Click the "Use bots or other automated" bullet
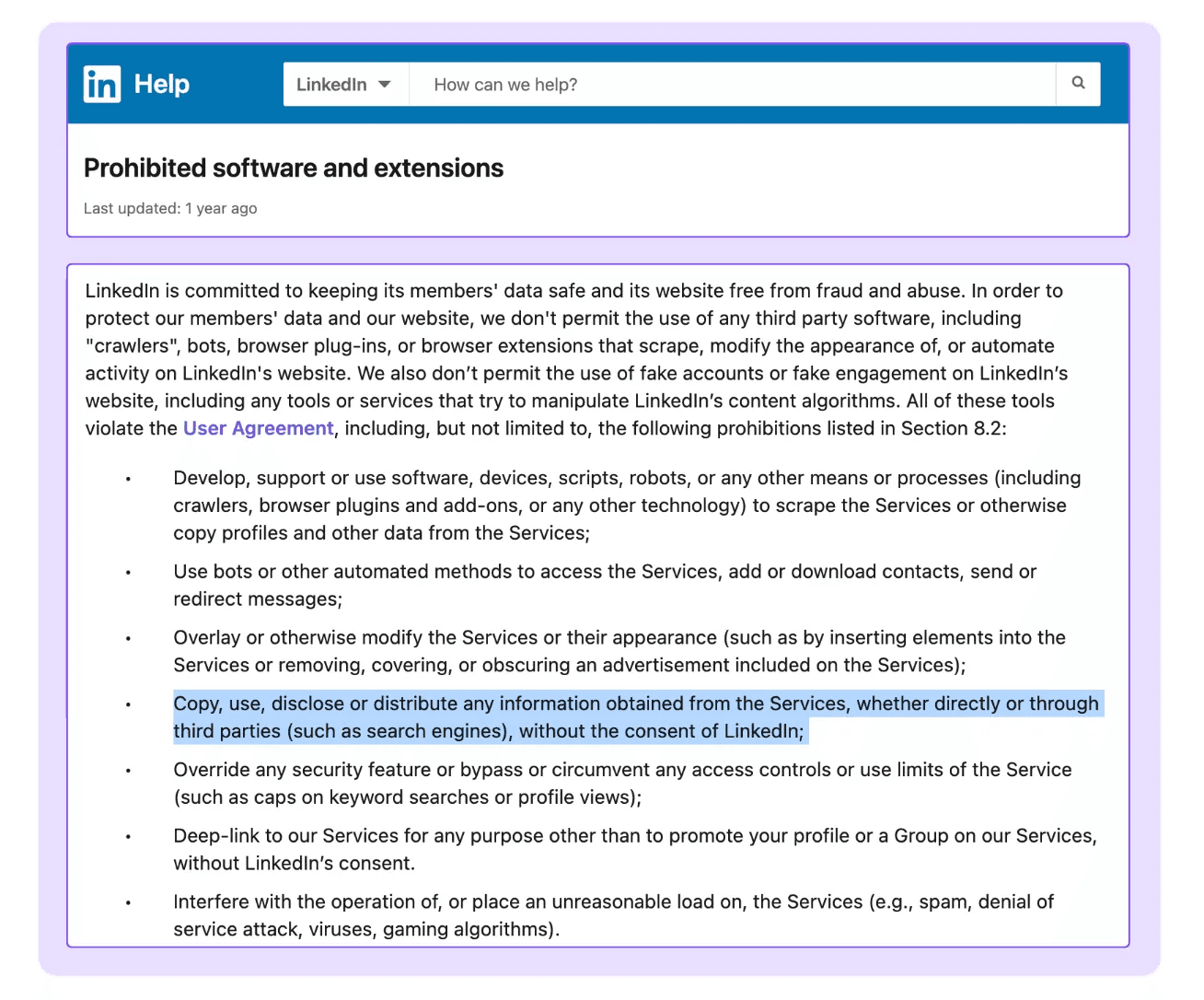The width and height of the screenshot is (1204, 1000). 605,586
